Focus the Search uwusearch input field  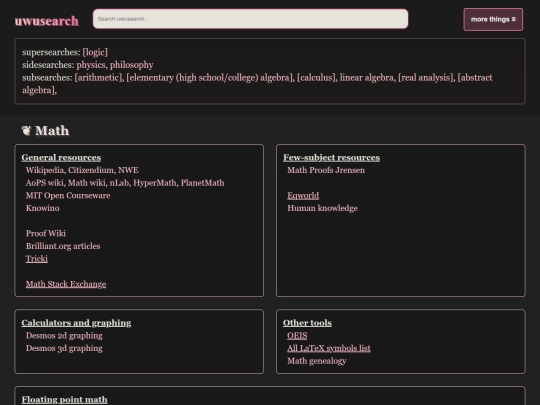click(250, 19)
